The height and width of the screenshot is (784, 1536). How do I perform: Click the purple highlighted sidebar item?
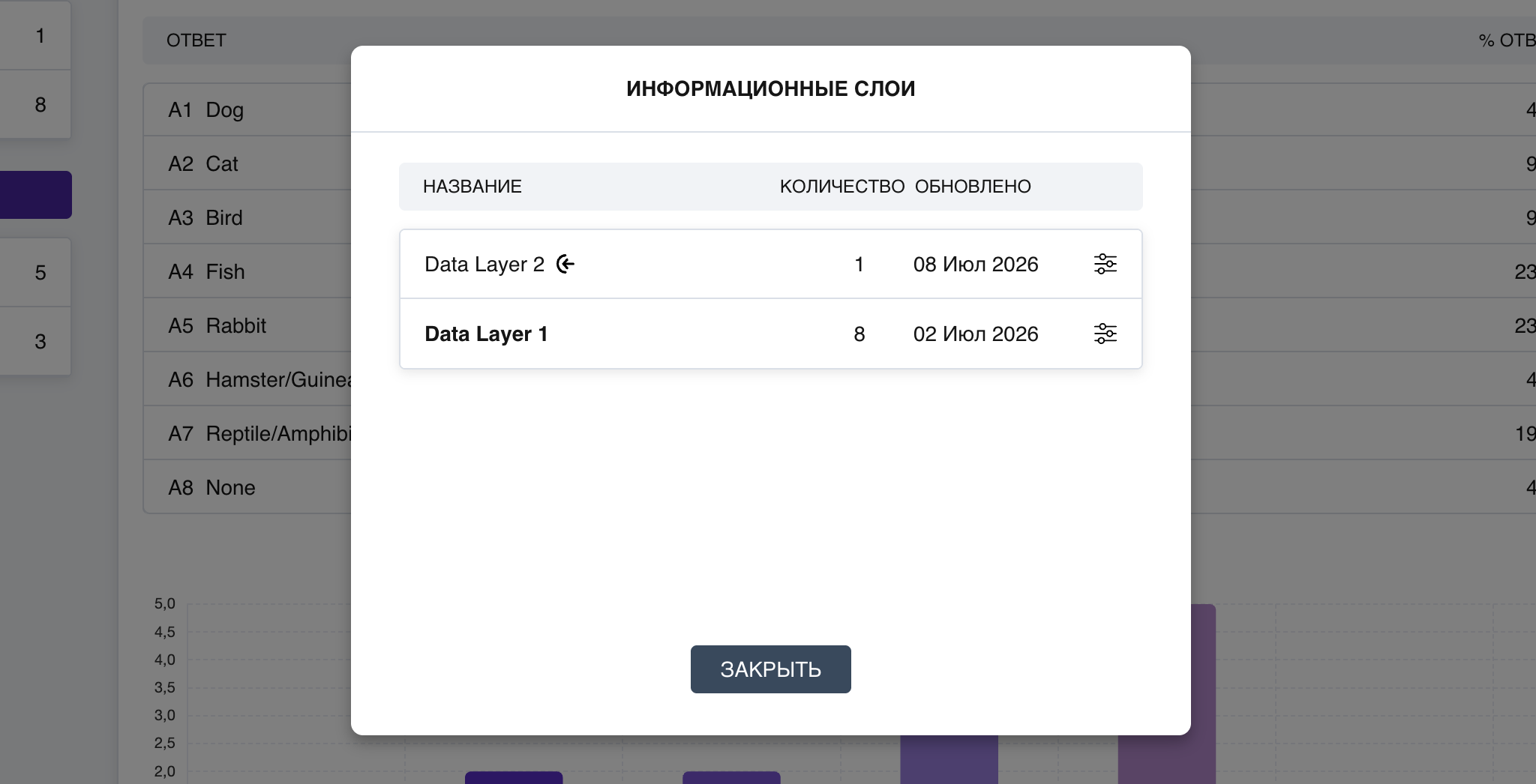tap(35, 195)
